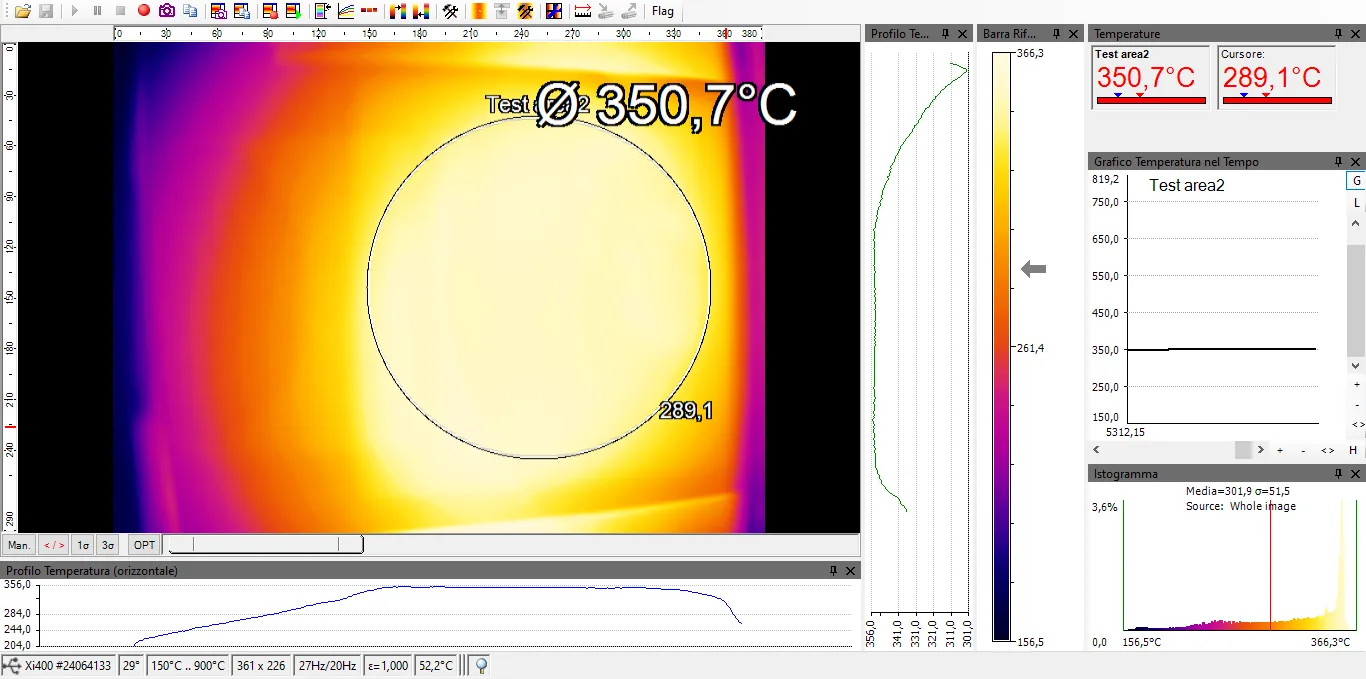Click the play button in the toolbar
Screen dimensions: 1366x679
point(74,11)
